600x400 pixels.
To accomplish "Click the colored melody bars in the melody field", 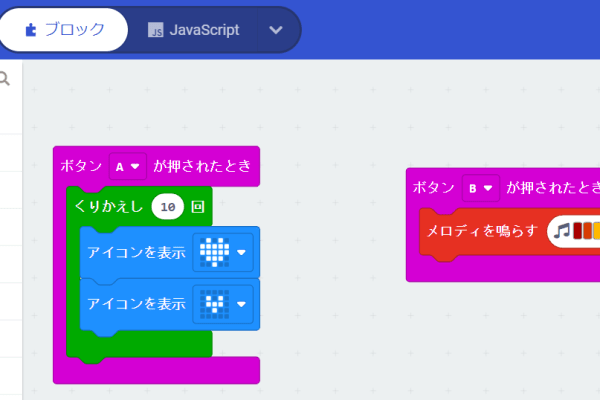I will pos(585,231).
